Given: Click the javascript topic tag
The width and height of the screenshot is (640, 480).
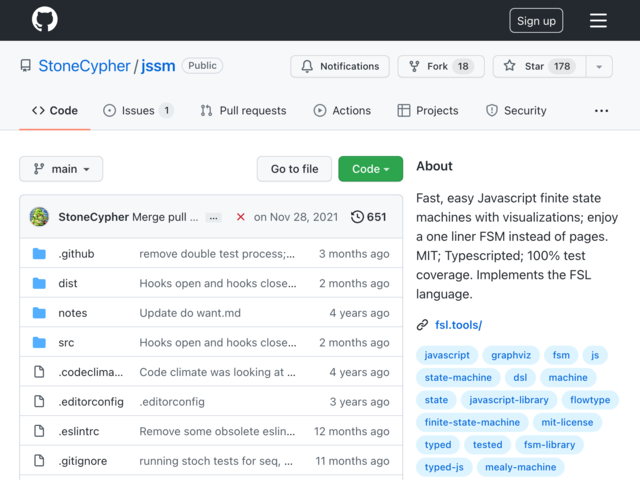Looking at the screenshot, I should tap(447, 355).
